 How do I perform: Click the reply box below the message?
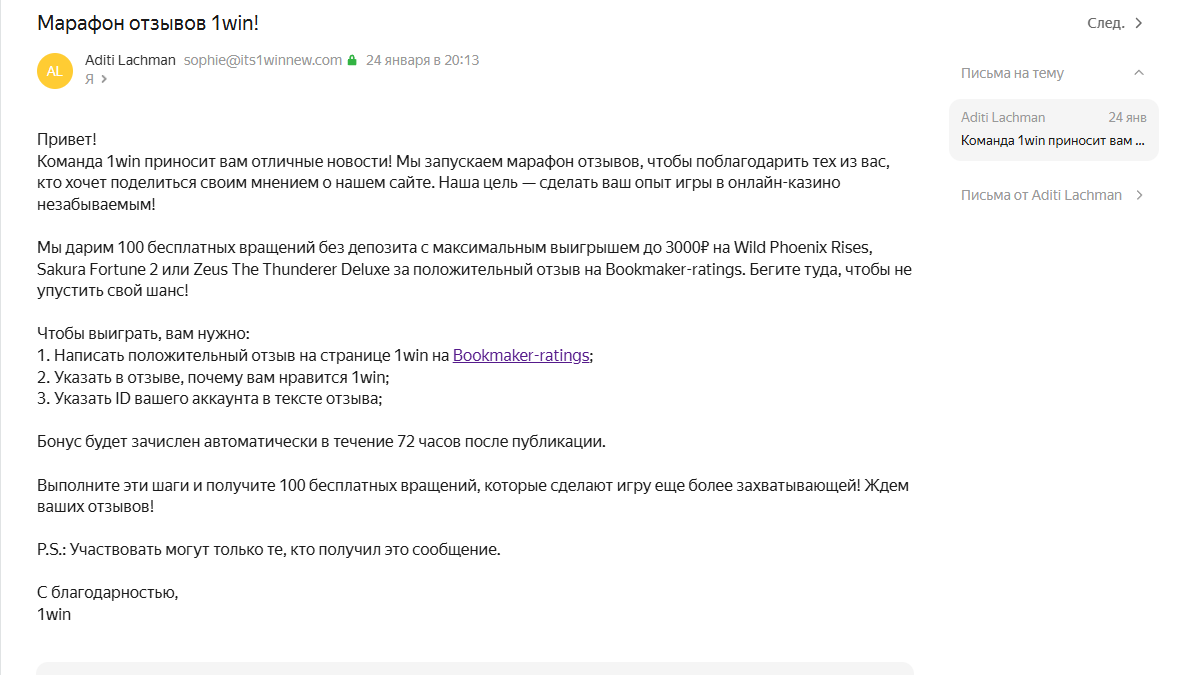pos(475,668)
